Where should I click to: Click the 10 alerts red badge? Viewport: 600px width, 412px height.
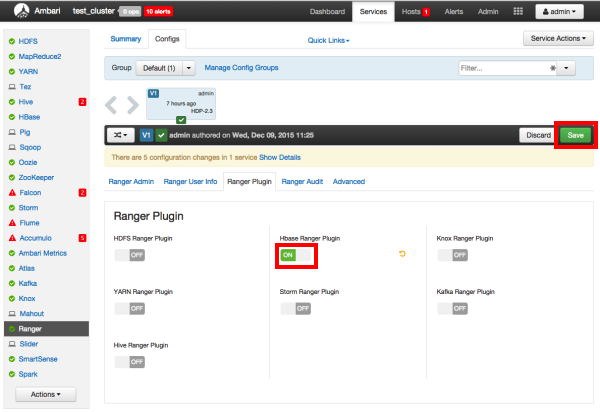click(x=158, y=11)
